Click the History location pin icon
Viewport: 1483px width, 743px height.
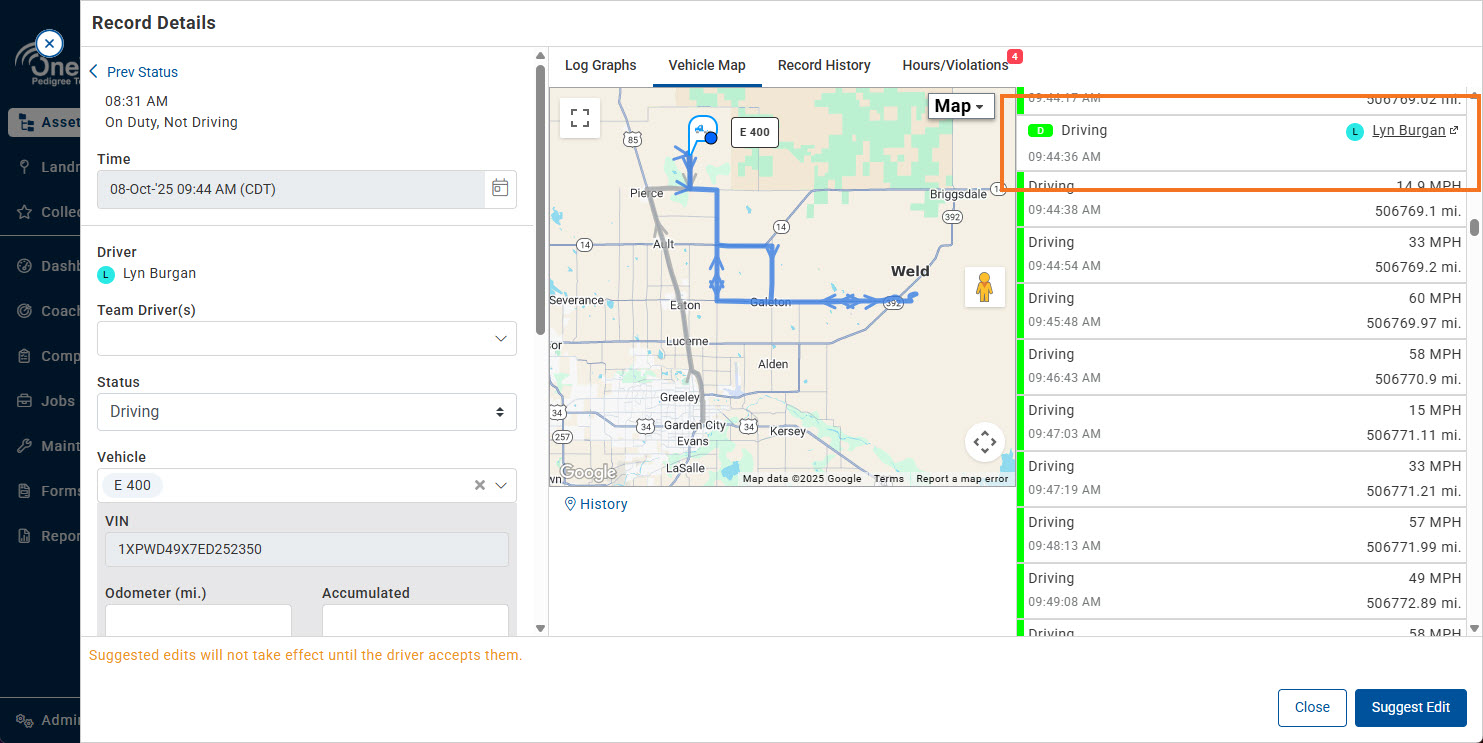570,504
